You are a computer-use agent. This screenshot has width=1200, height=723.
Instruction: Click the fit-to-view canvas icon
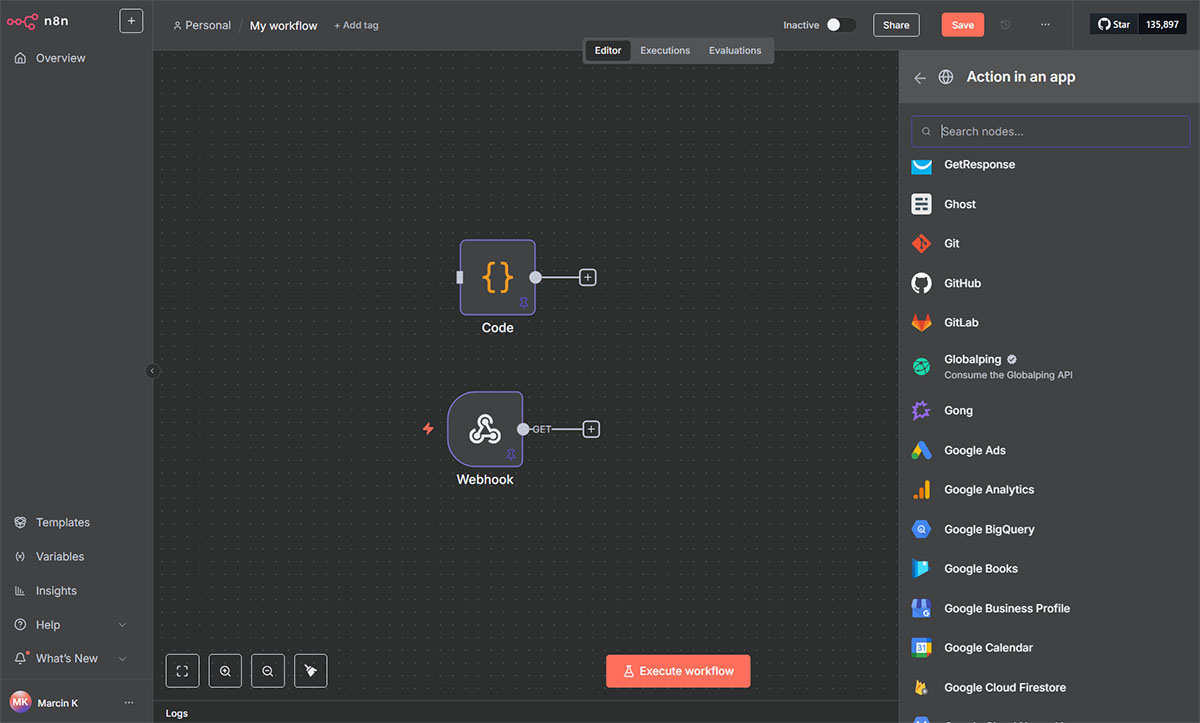pos(182,671)
